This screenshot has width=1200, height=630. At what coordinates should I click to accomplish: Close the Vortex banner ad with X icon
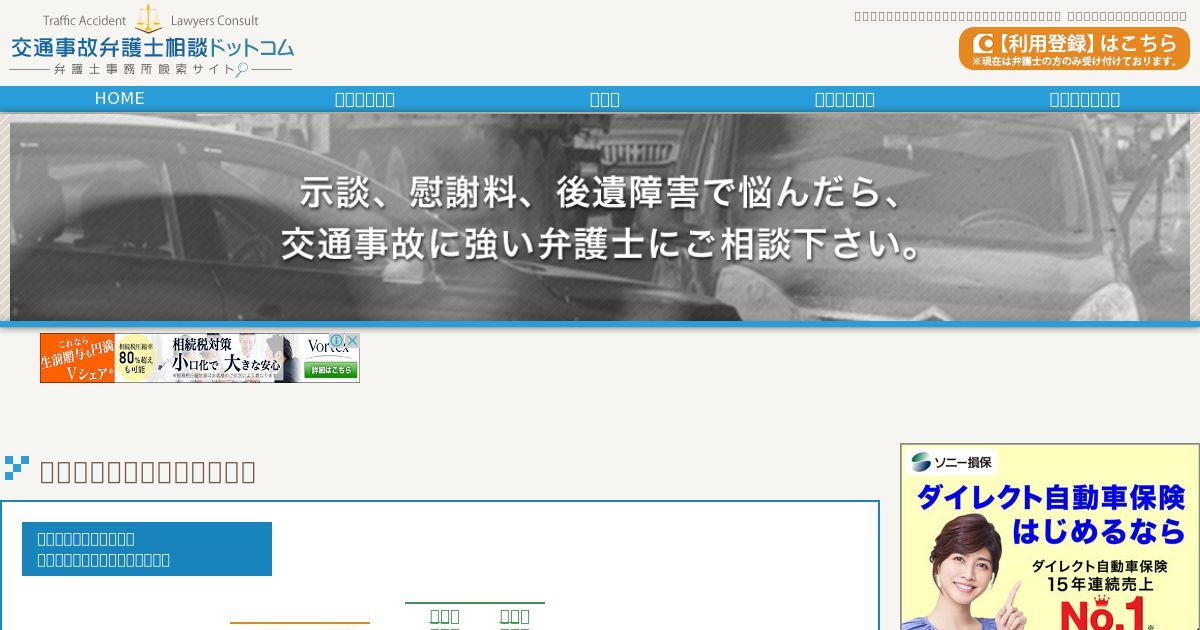tap(352, 340)
